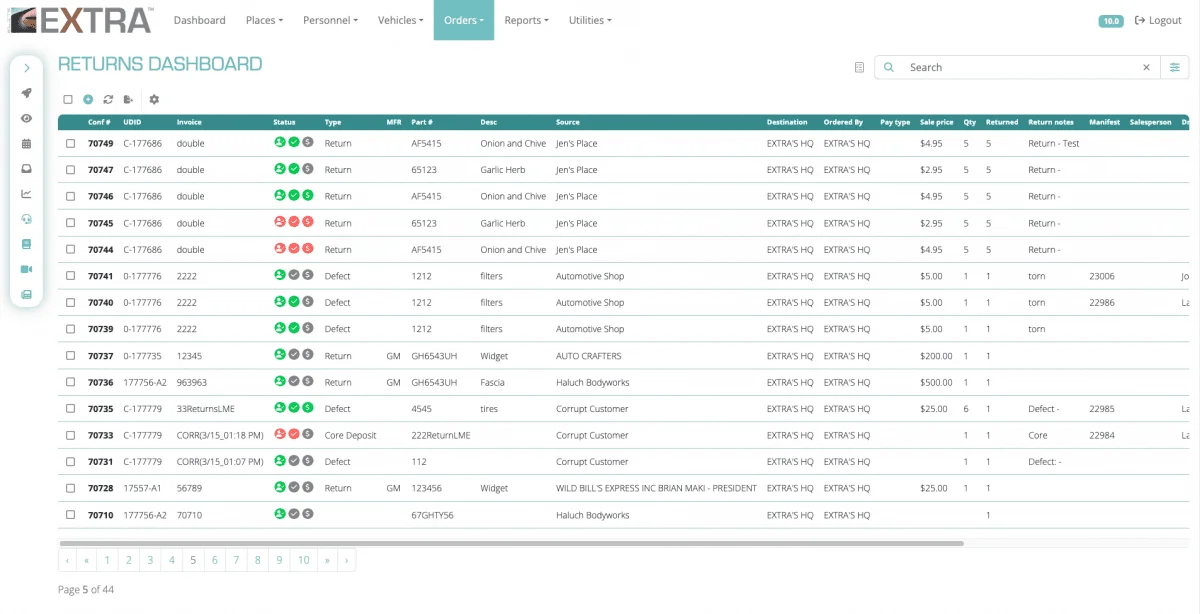Click the horizontal scrollbar under the table

[511, 543]
